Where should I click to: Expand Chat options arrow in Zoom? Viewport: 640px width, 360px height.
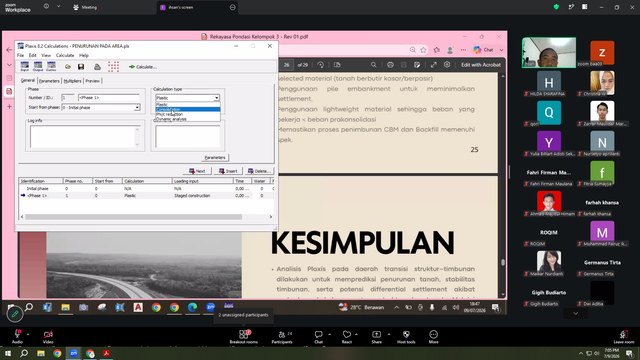329,334
